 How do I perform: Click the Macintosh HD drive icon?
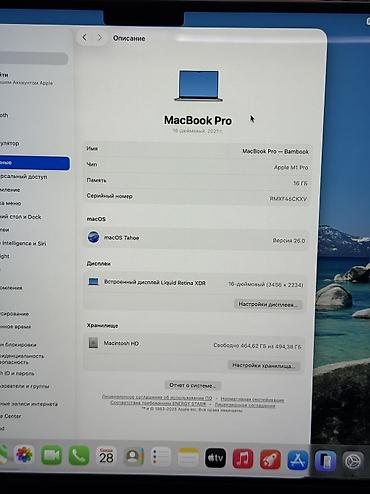coord(93,342)
